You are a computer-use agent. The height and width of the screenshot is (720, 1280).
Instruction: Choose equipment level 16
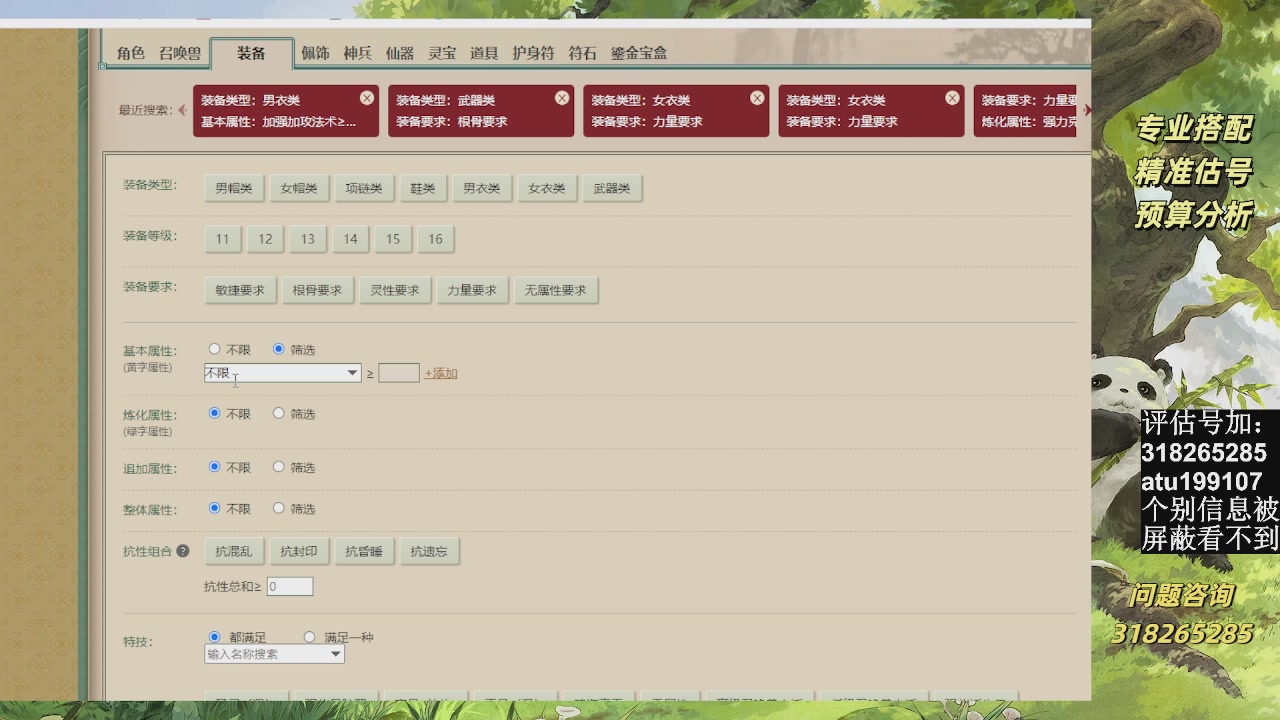pos(434,239)
